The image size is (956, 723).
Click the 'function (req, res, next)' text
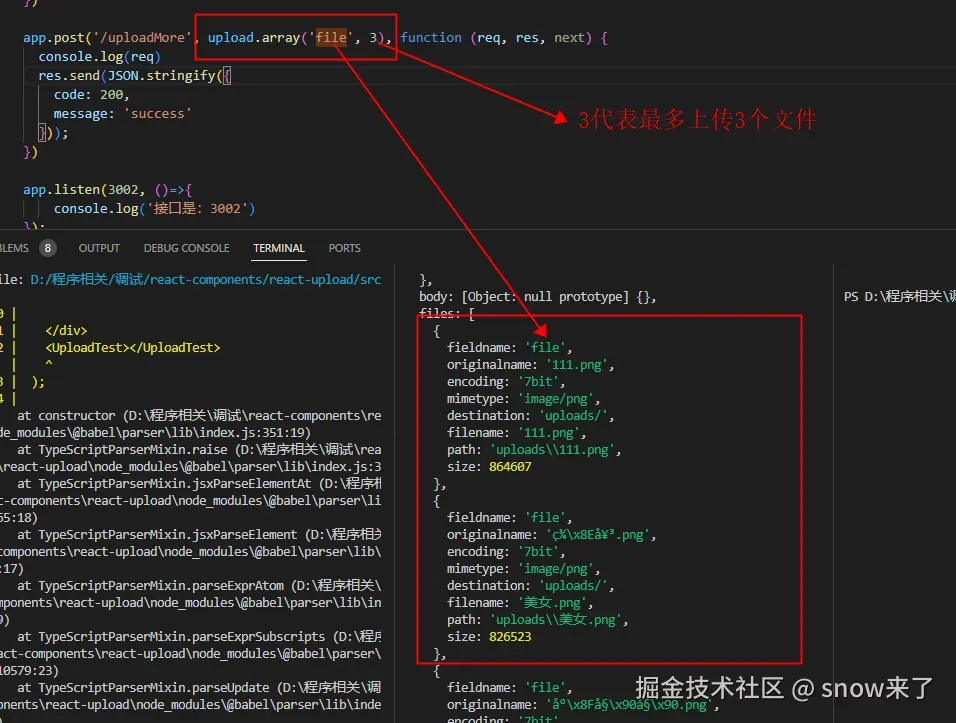point(496,38)
